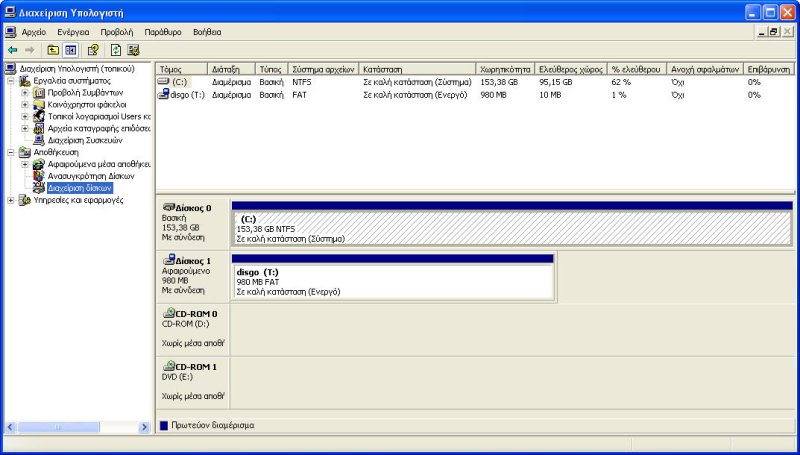The image size is (800, 455).
Task: Click the Κοινόχρηστοι φάκελοι folder icon
Action: click(39, 105)
